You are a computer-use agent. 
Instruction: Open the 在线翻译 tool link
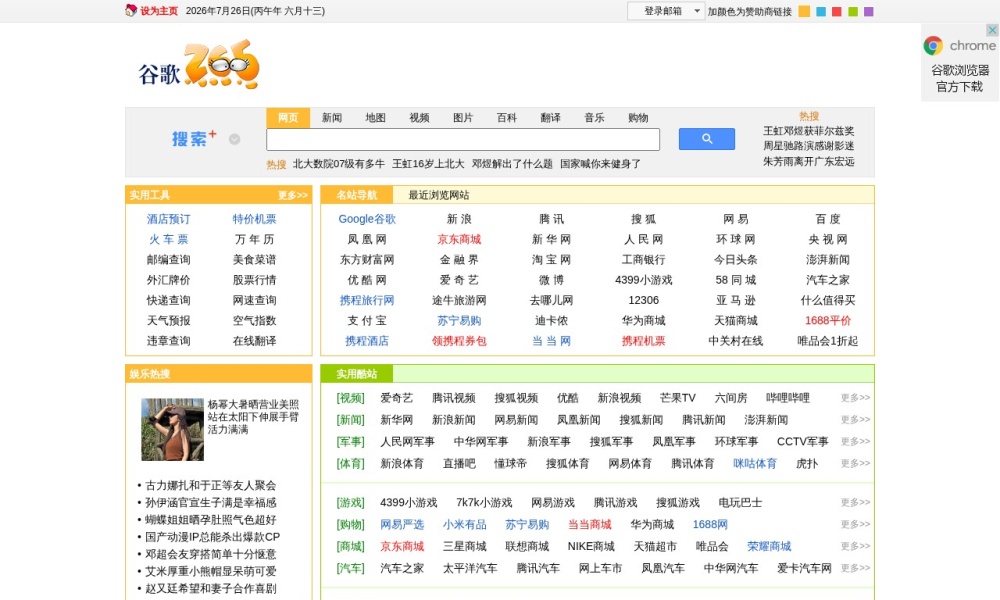[x=254, y=340]
